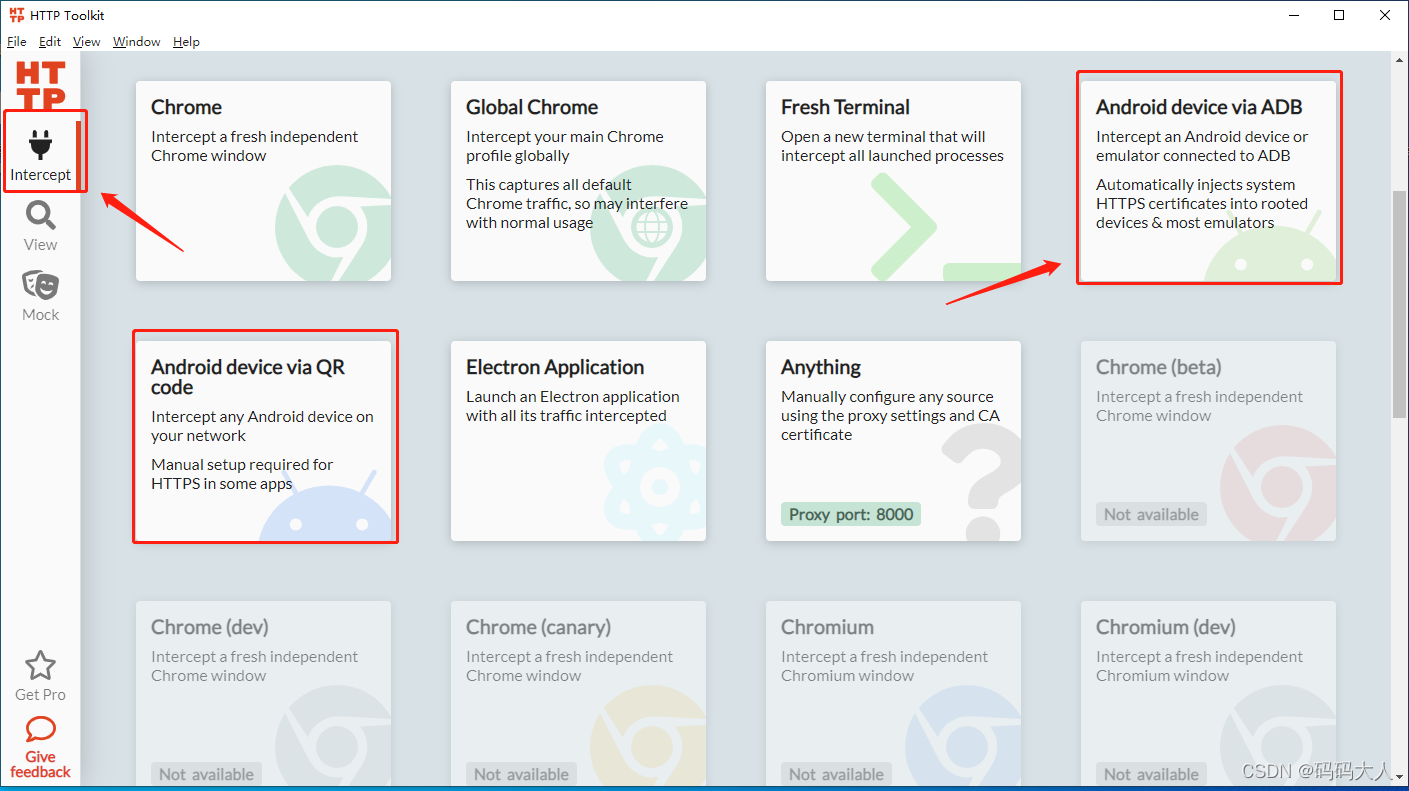Image resolution: width=1409 pixels, height=791 pixels.
Task: Click the Not available label on Chromium card
Action: tap(836, 774)
